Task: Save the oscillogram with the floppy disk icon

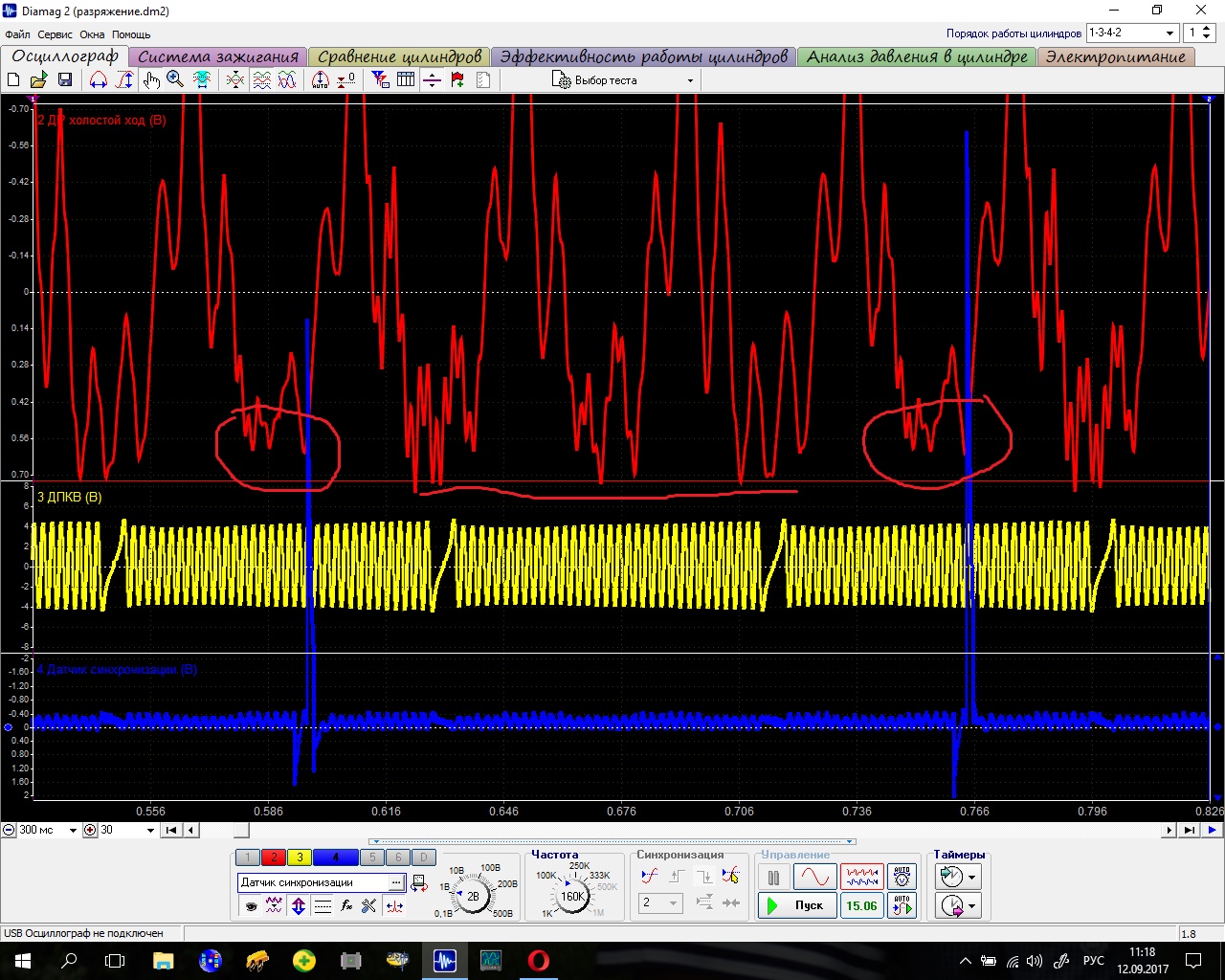Action: (65, 79)
